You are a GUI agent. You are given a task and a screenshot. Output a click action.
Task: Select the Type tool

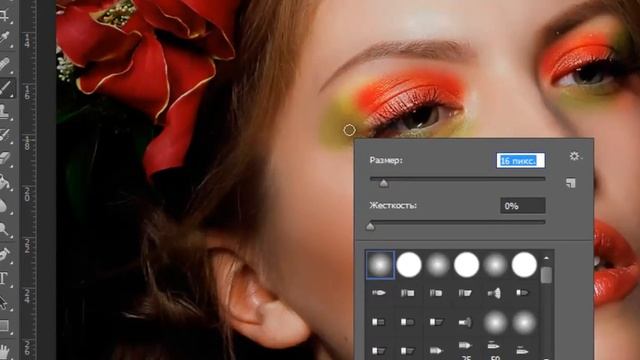[x=4, y=278]
